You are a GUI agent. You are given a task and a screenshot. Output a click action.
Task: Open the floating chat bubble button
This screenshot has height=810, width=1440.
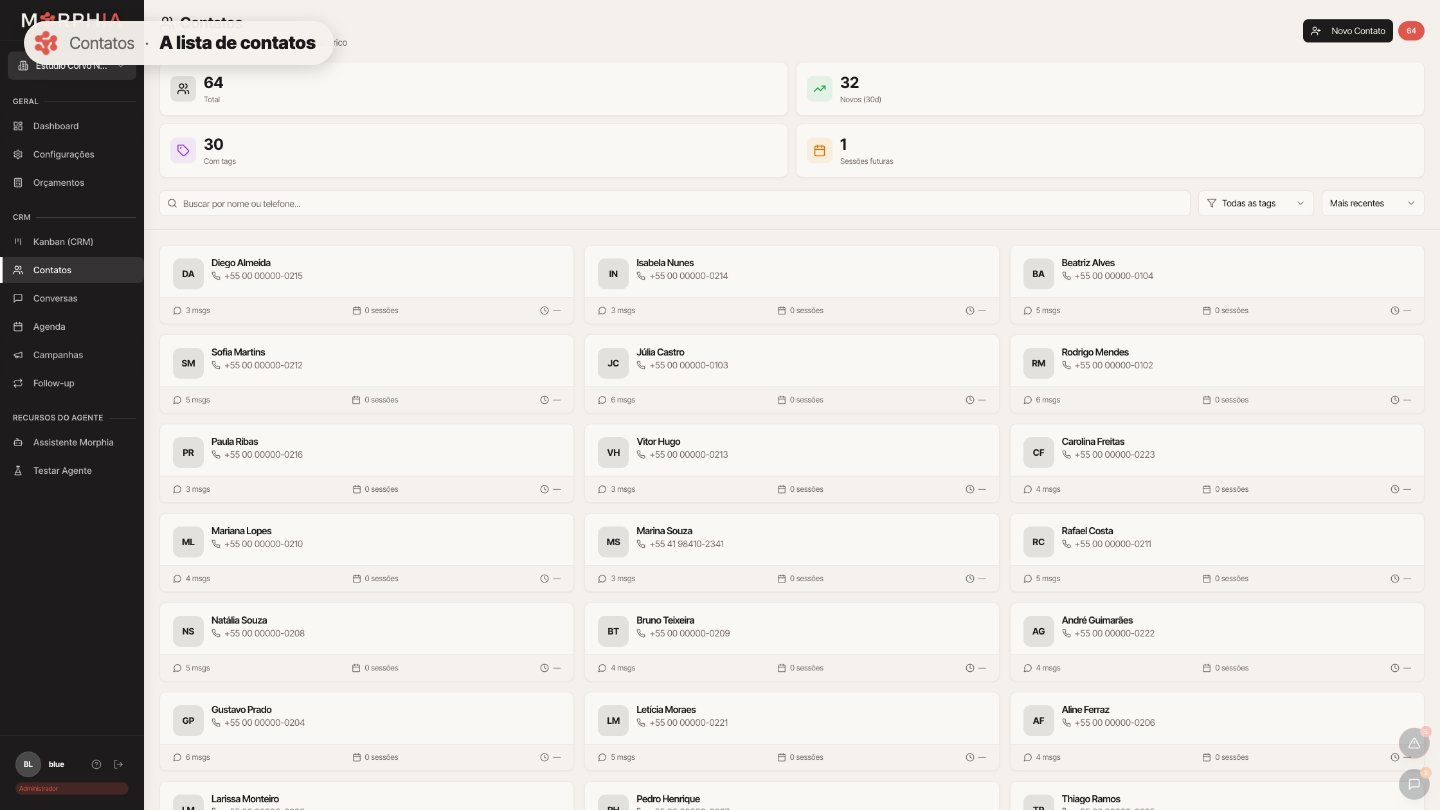pyautogui.click(x=1413, y=784)
